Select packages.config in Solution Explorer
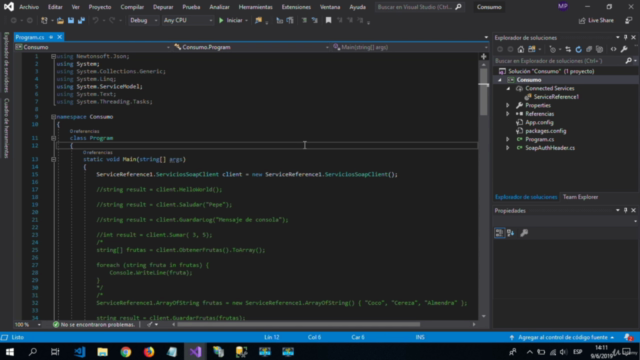This screenshot has height=360, width=640. (545, 131)
